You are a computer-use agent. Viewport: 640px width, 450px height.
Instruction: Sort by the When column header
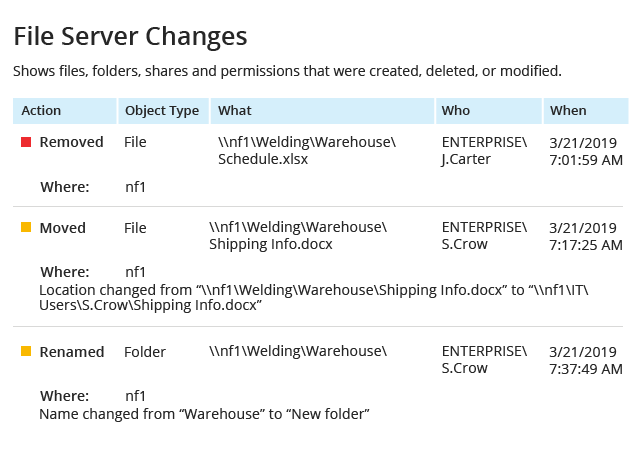pyautogui.click(x=586, y=111)
